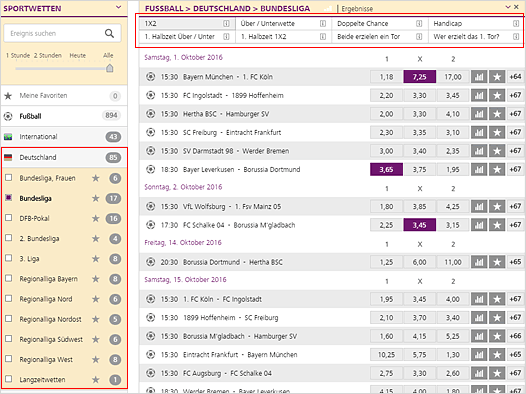
Task: Open statistics for Bayer Leverkusen - Borussia Dortmund
Action: click(479, 169)
